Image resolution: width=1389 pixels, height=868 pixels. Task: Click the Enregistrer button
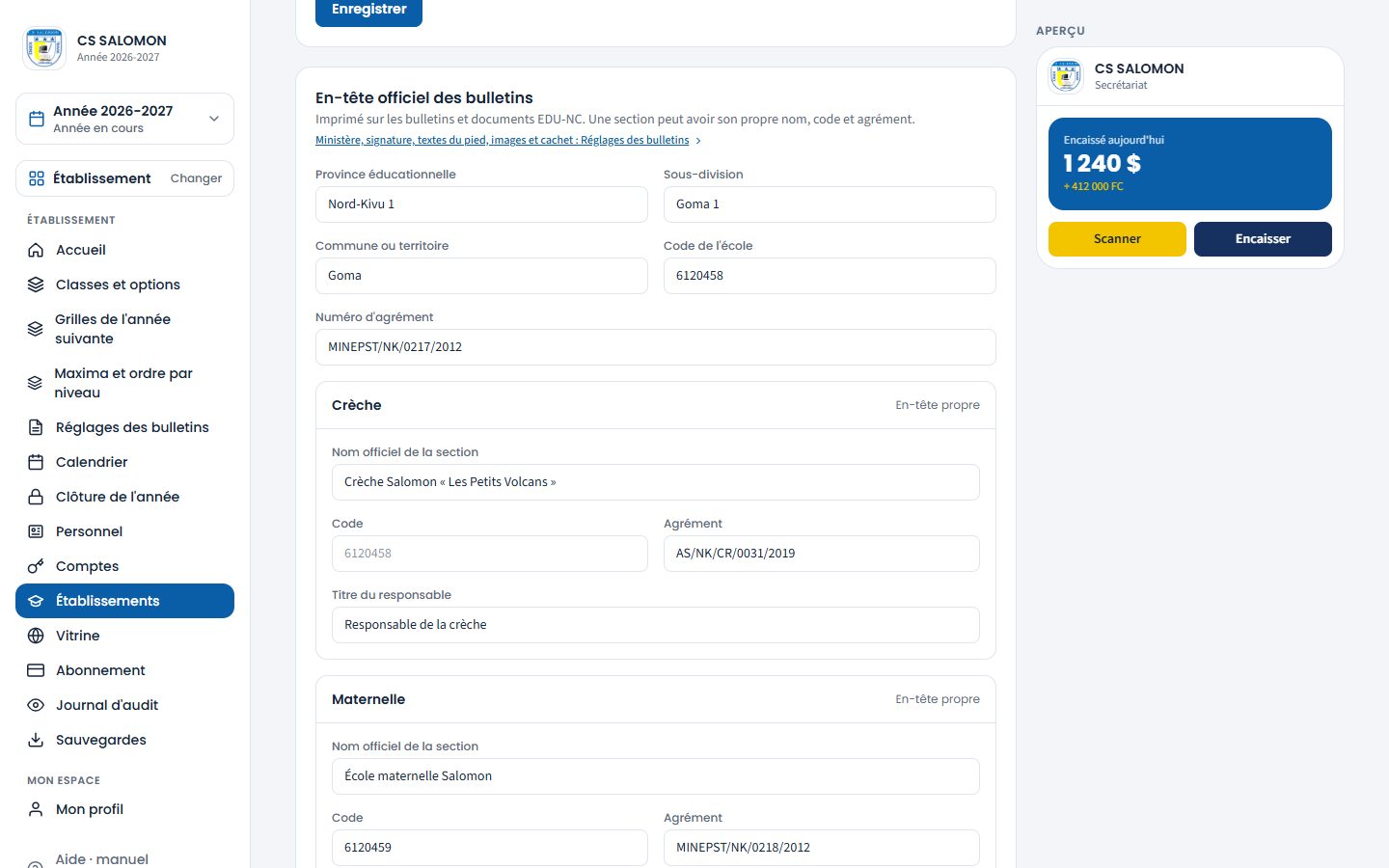coord(368,10)
